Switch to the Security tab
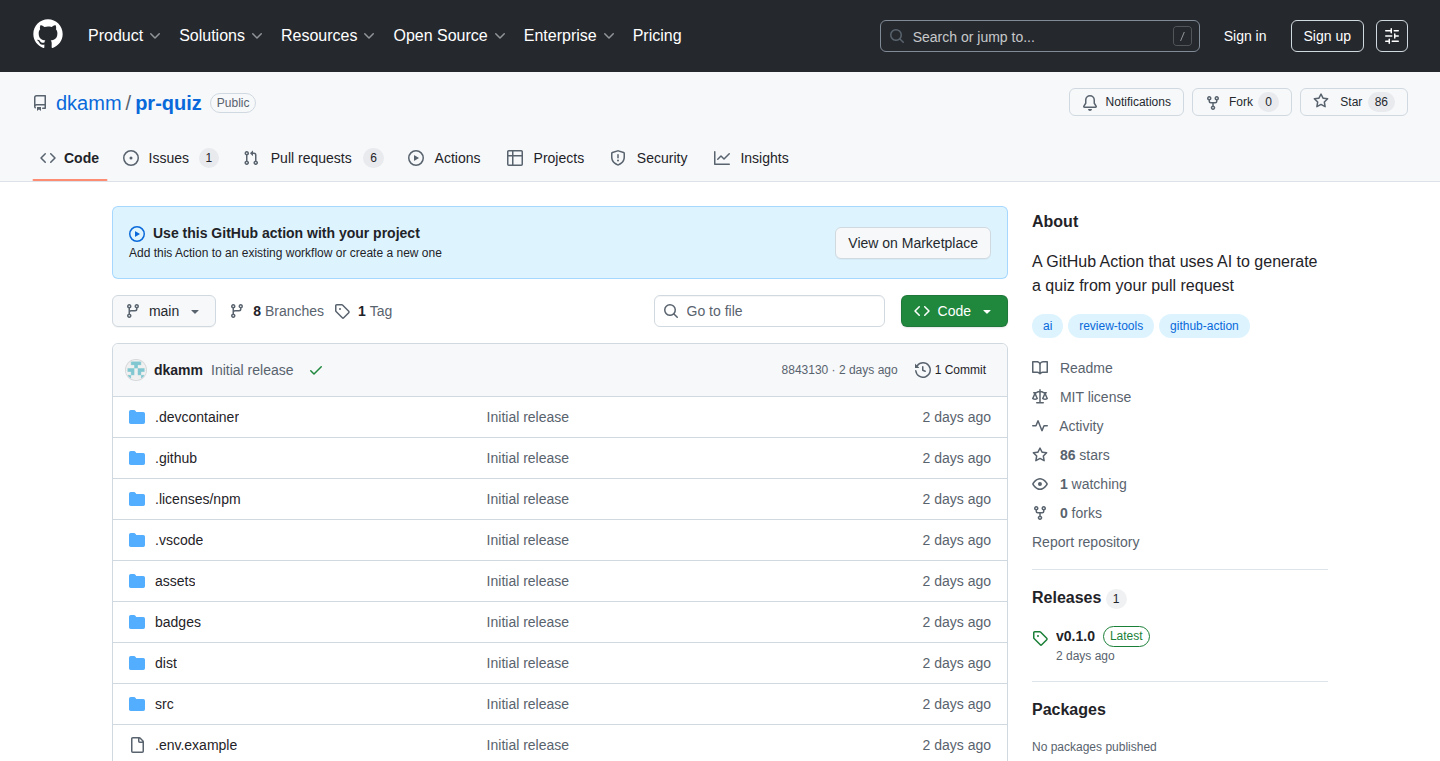This screenshot has width=1440, height=761. (649, 158)
